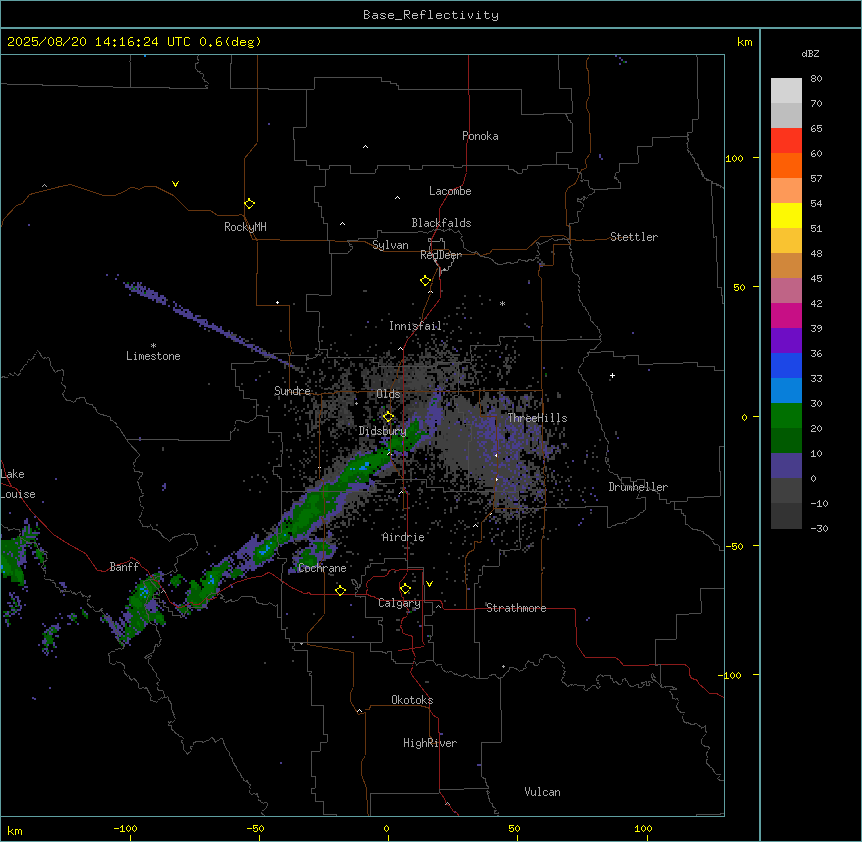The height and width of the screenshot is (842, 862).
Task: Click white asterisk marker above Limestone
Action: (x=153, y=346)
